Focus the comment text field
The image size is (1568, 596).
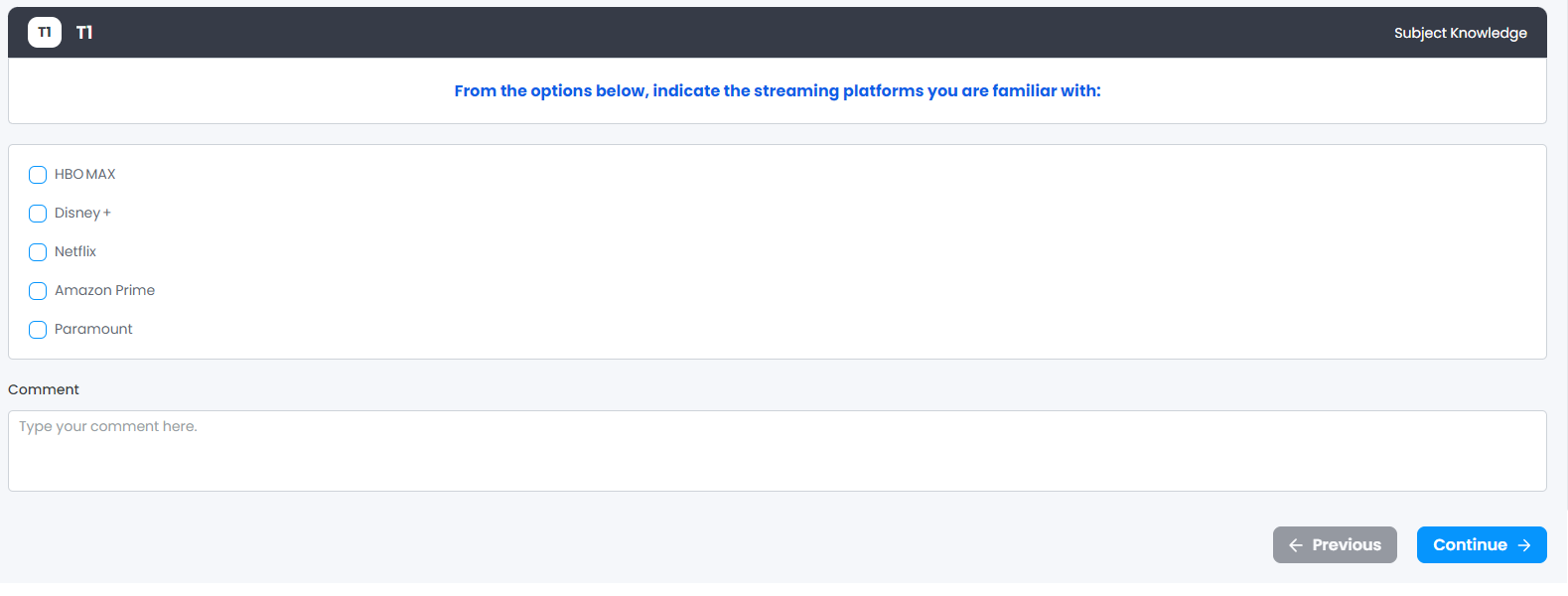(778, 451)
